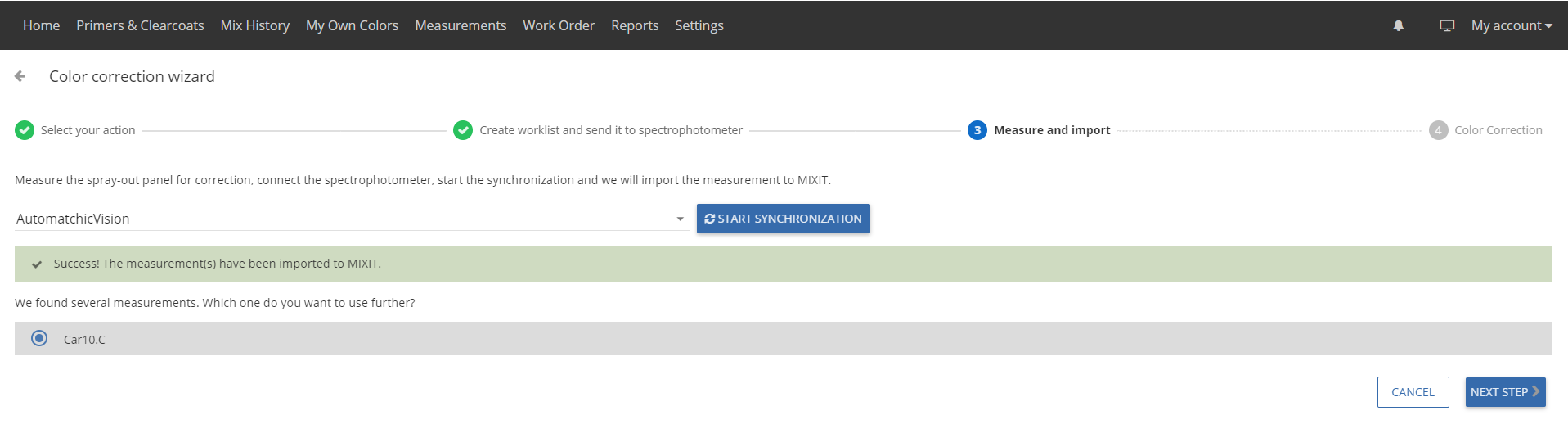This screenshot has height=429, width=1568.
Task: Open the Work Order page
Action: point(559,25)
